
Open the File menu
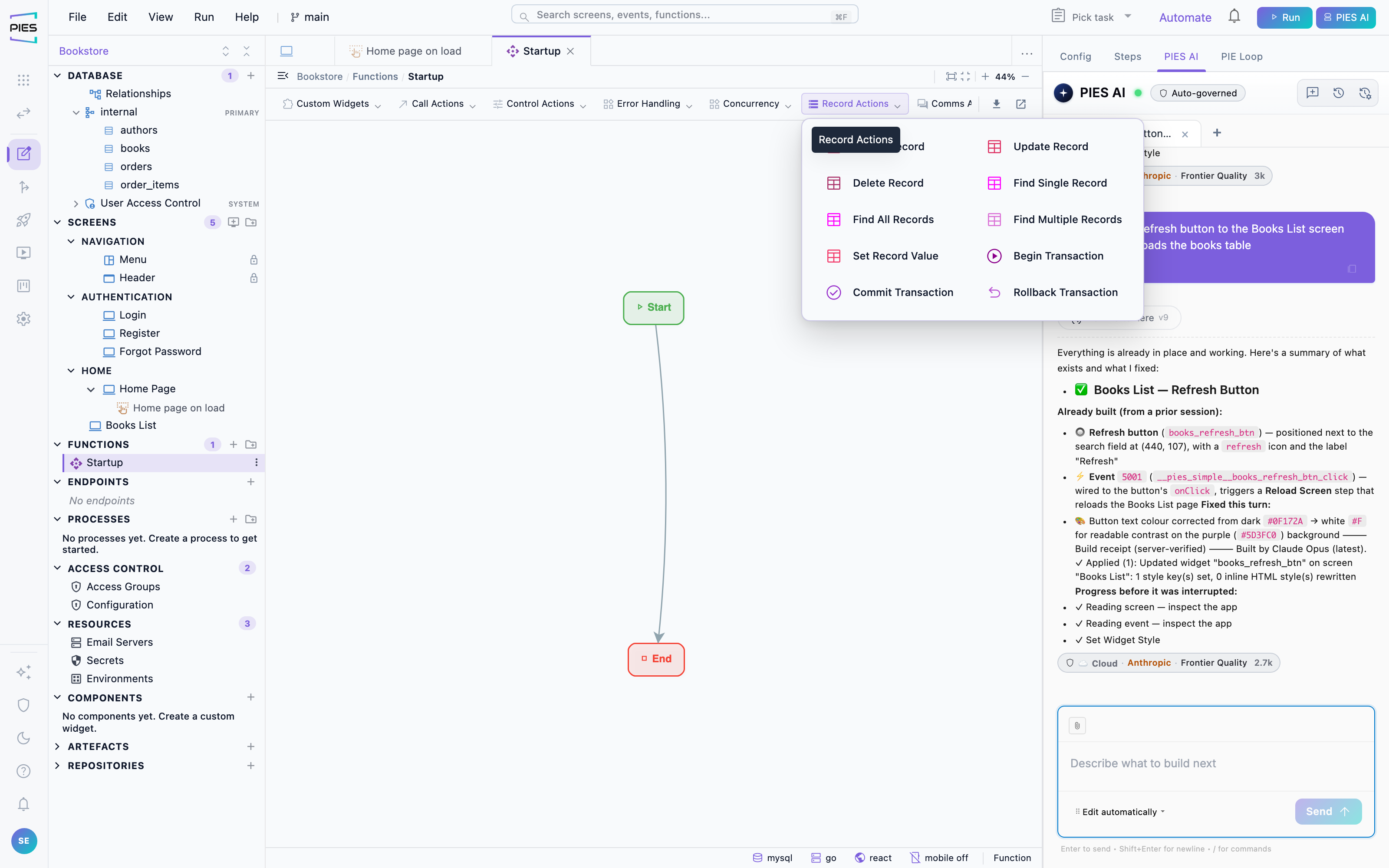click(x=78, y=17)
